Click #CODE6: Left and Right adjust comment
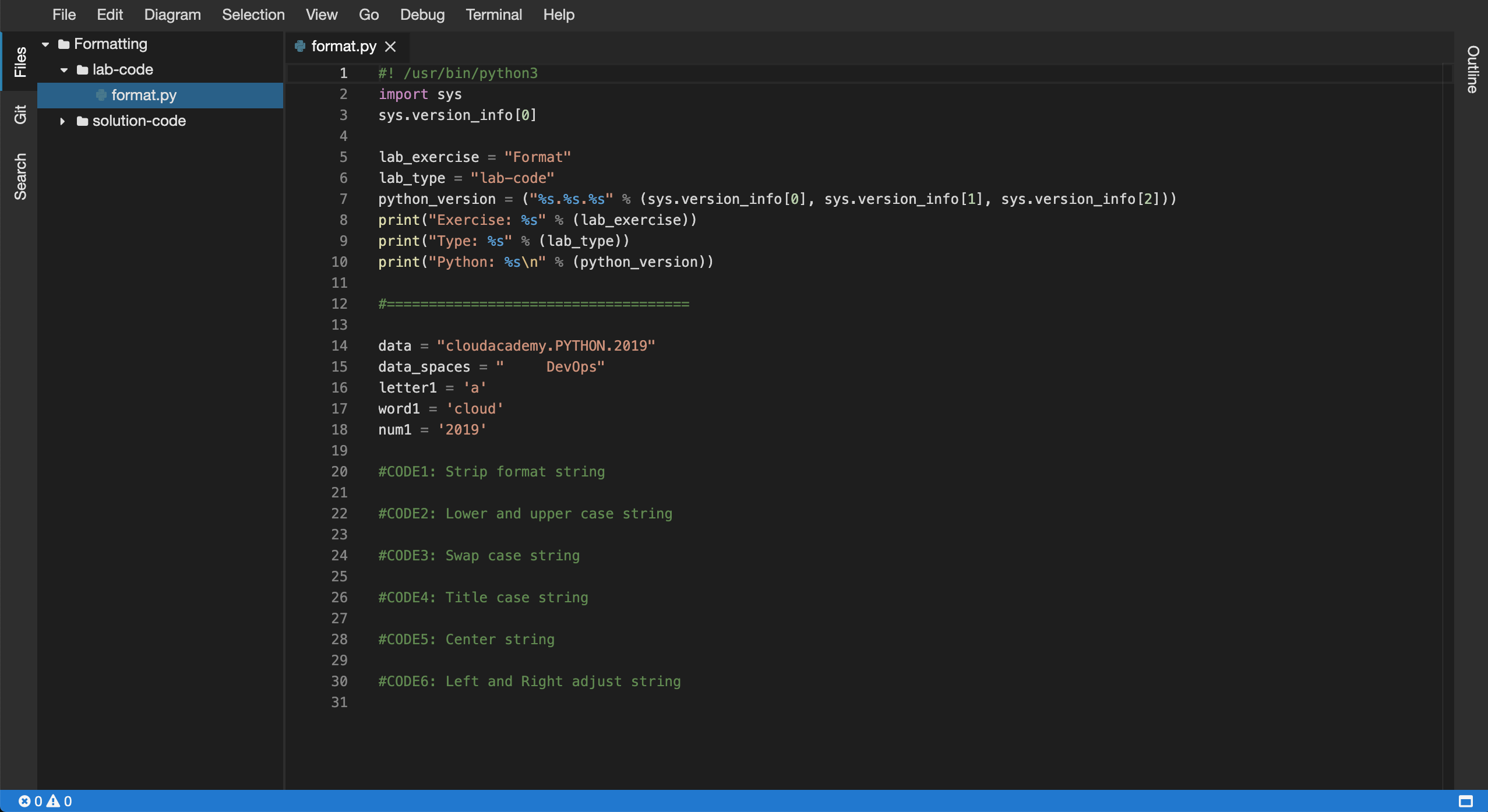The height and width of the screenshot is (812, 1488). point(530,682)
